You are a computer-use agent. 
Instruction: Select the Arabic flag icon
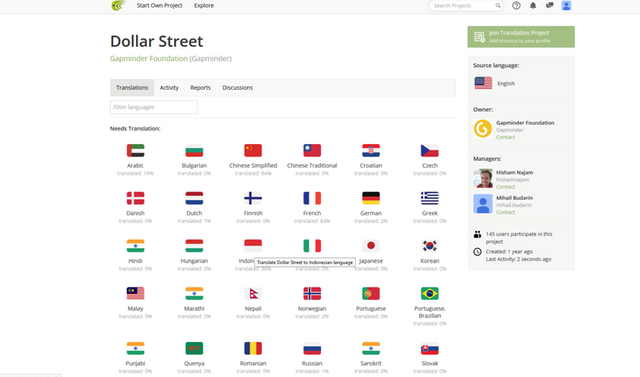[136, 151]
